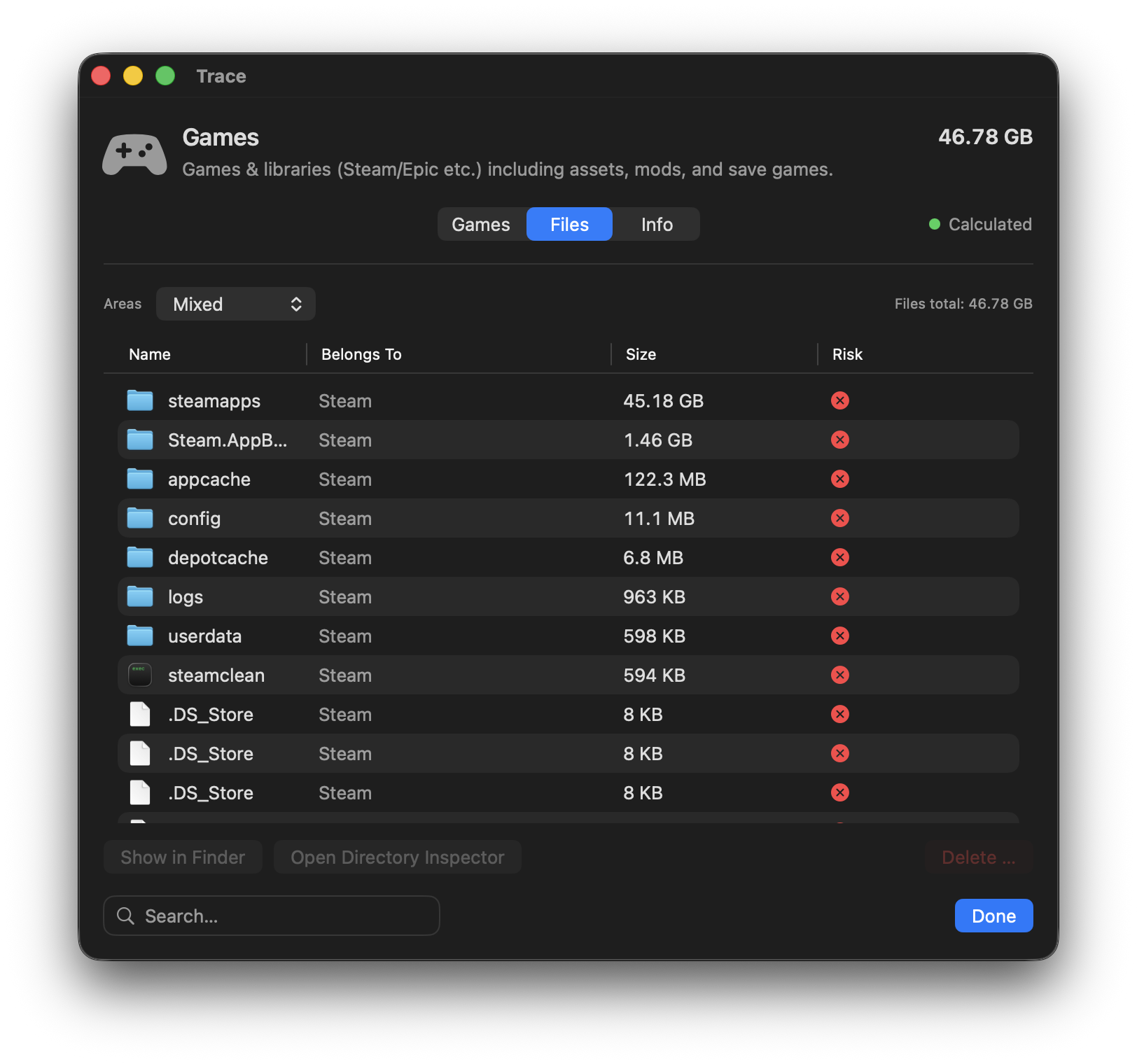Click the red risk icon for logs
Viewport: 1137px width, 1064px height.
pyautogui.click(x=839, y=596)
